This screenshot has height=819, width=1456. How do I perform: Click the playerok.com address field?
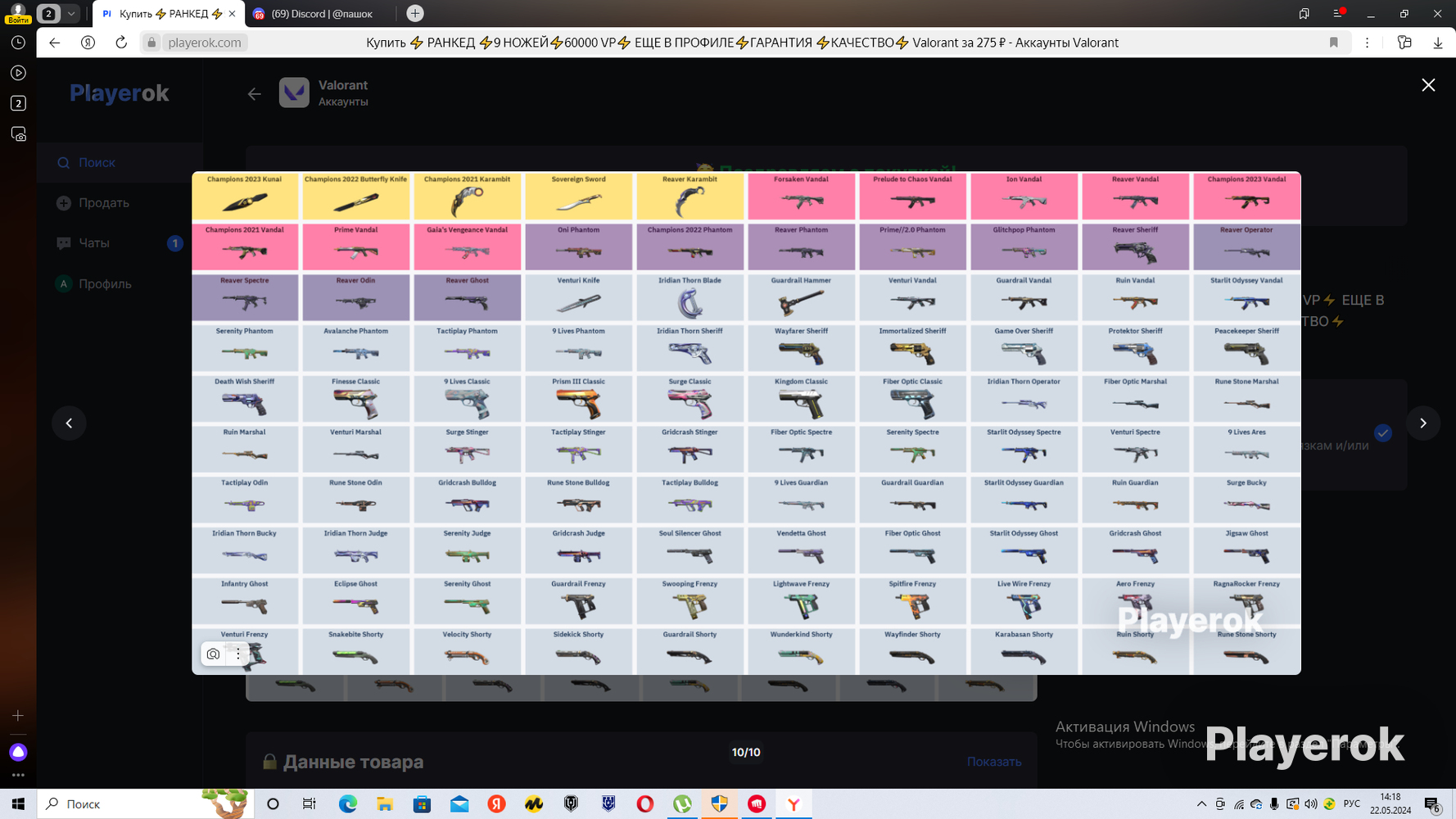(205, 43)
